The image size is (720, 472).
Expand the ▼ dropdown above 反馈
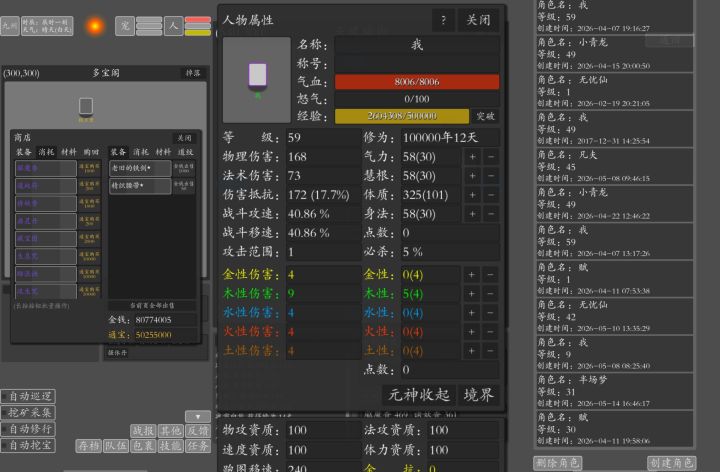click(198, 416)
